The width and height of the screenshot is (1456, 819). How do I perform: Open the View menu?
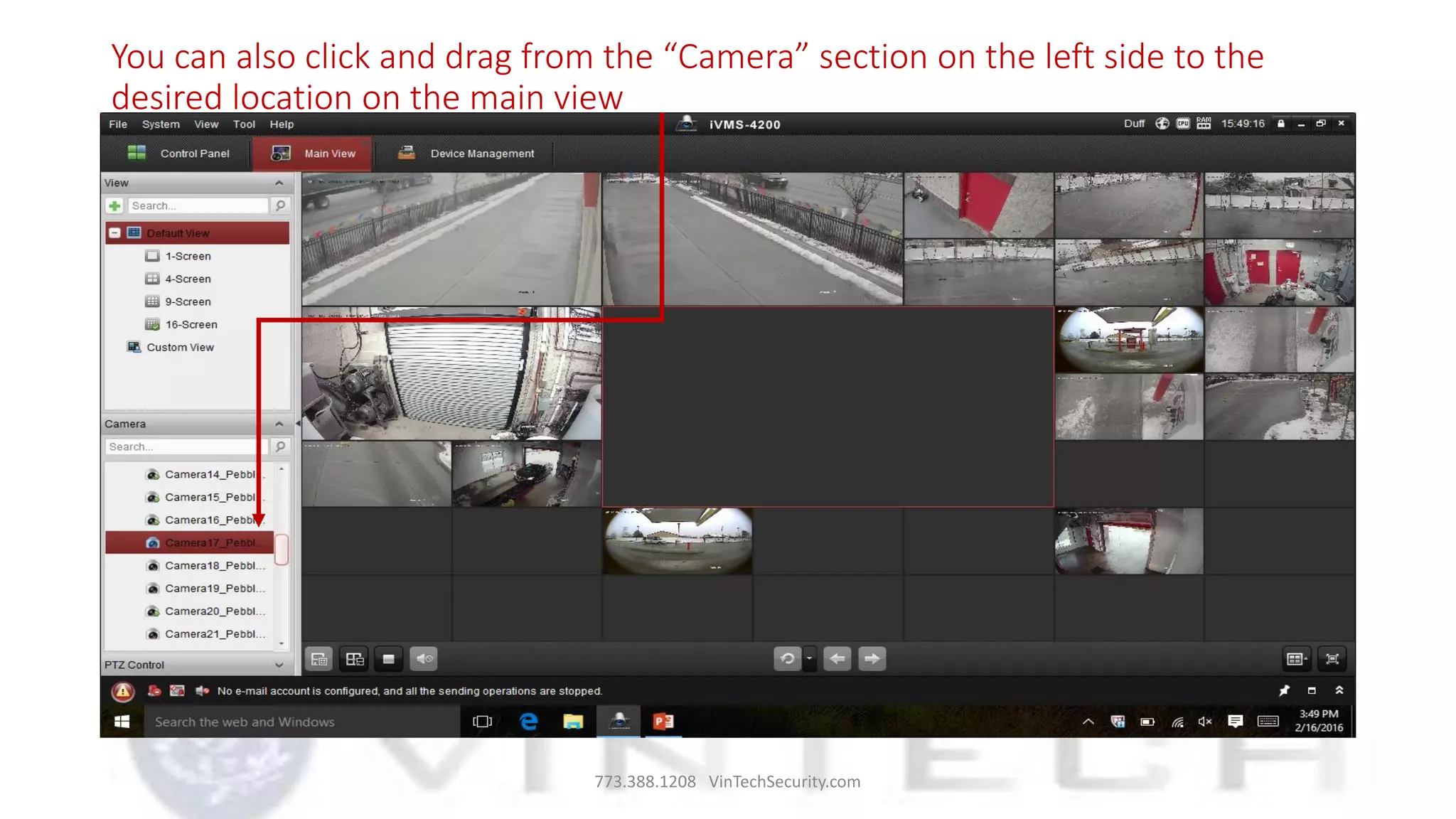[x=206, y=124]
